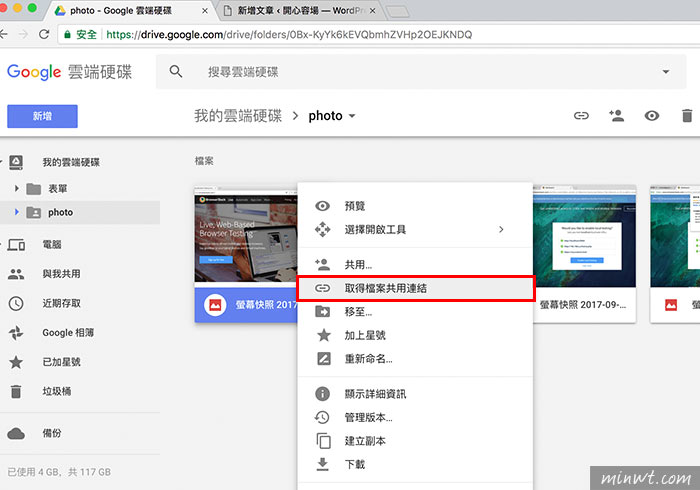Go to 我的雲端硬碟 in breadcrumb

pos(238,116)
